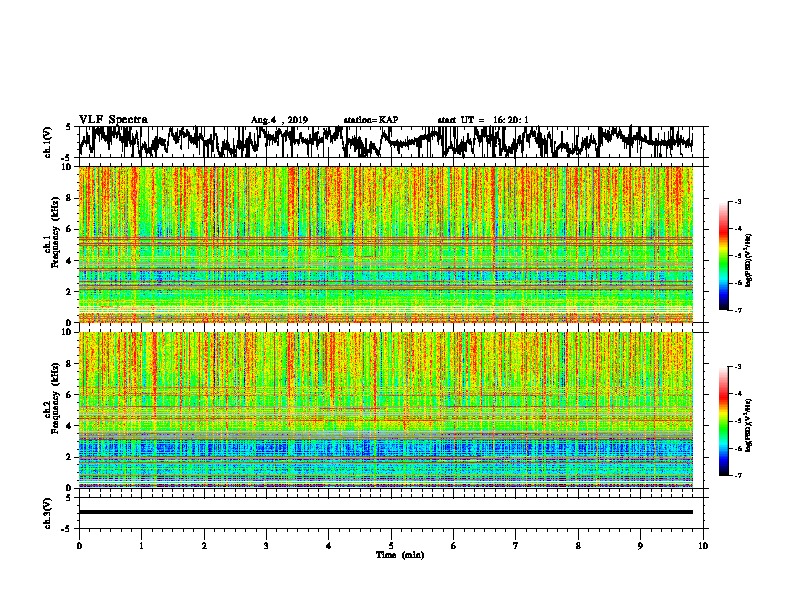Click the ch.2 spectrogram colorbar
The height and width of the screenshot is (612, 792).
pos(724,421)
